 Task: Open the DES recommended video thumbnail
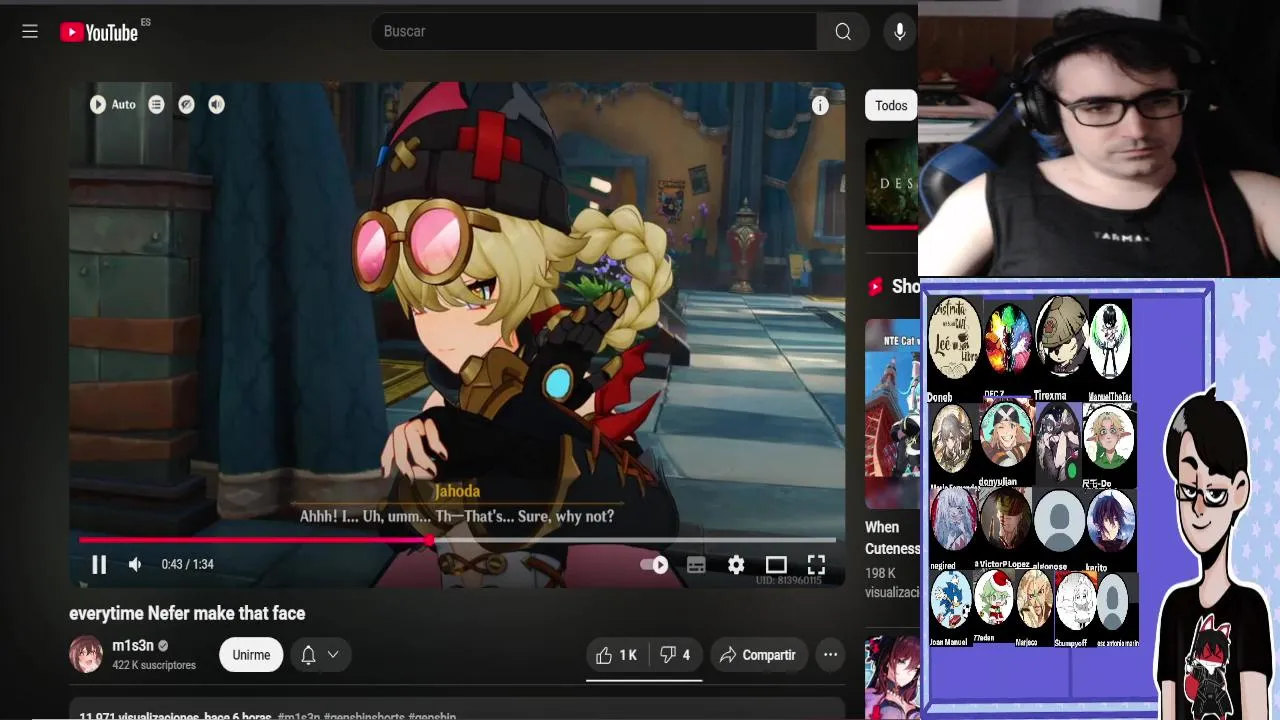[891, 183]
